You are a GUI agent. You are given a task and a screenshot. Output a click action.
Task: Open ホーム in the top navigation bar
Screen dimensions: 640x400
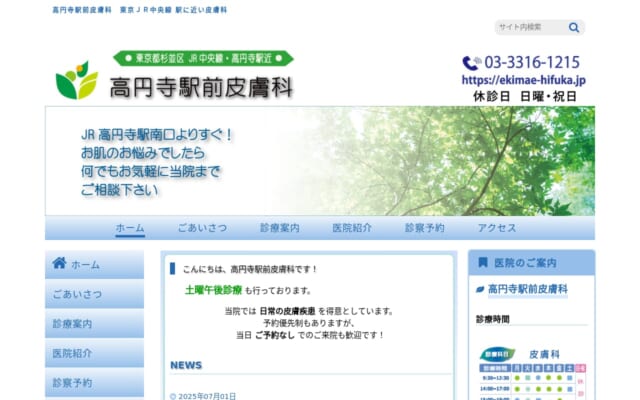point(130,228)
